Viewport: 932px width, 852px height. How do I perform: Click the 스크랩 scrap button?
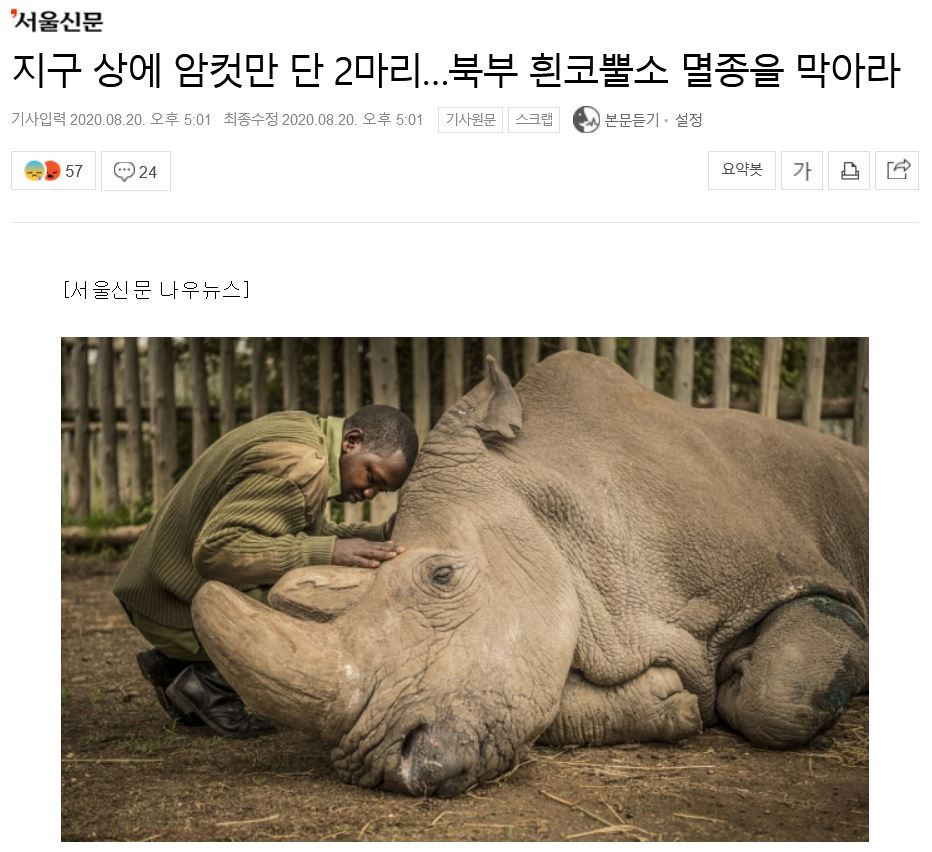tap(534, 120)
